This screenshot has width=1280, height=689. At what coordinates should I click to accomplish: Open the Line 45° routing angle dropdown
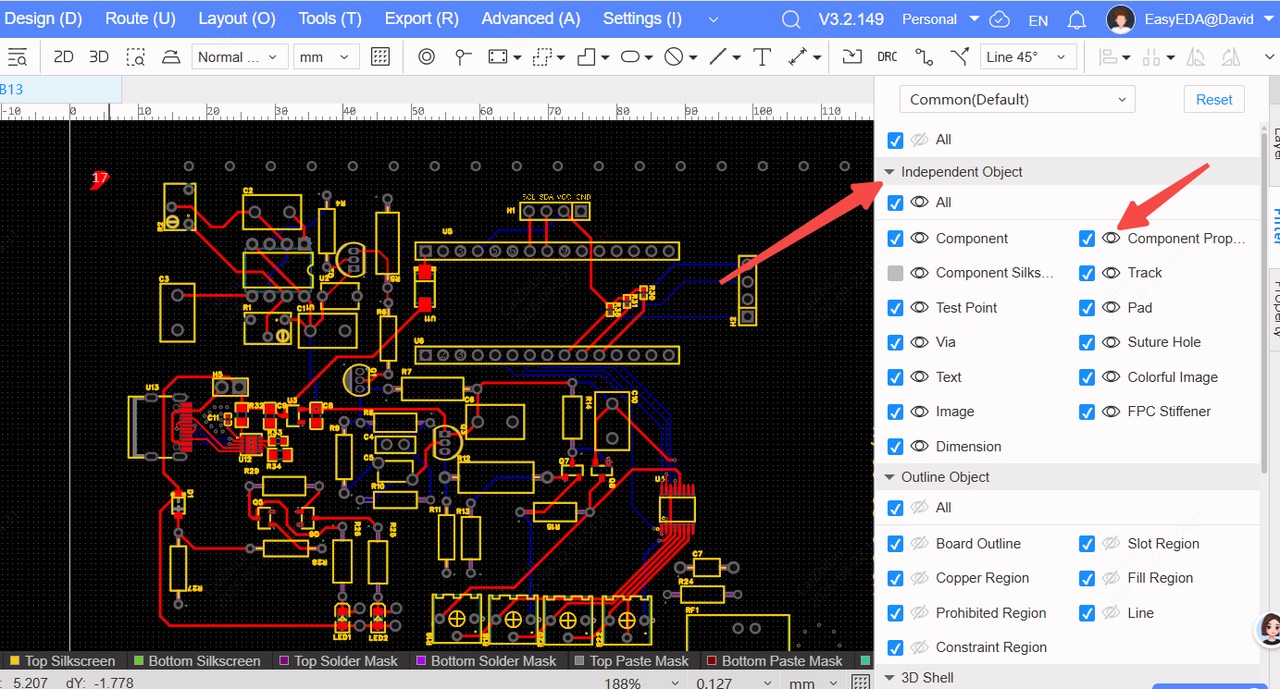click(1029, 57)
